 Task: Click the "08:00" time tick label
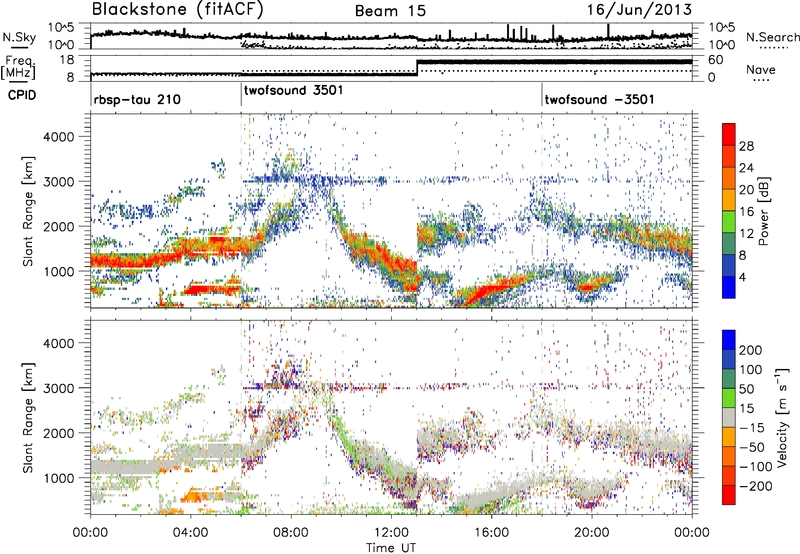point(290,533)
